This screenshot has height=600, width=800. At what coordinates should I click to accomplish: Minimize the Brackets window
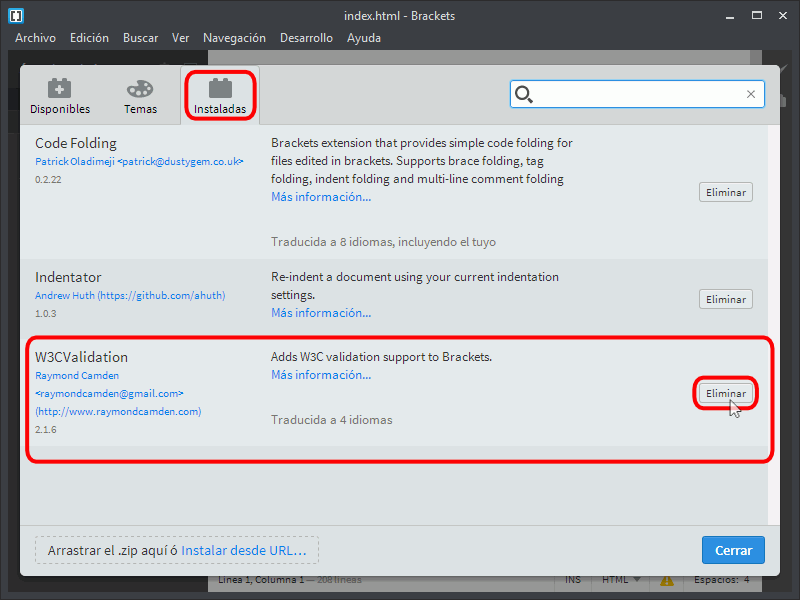[730, 16]
